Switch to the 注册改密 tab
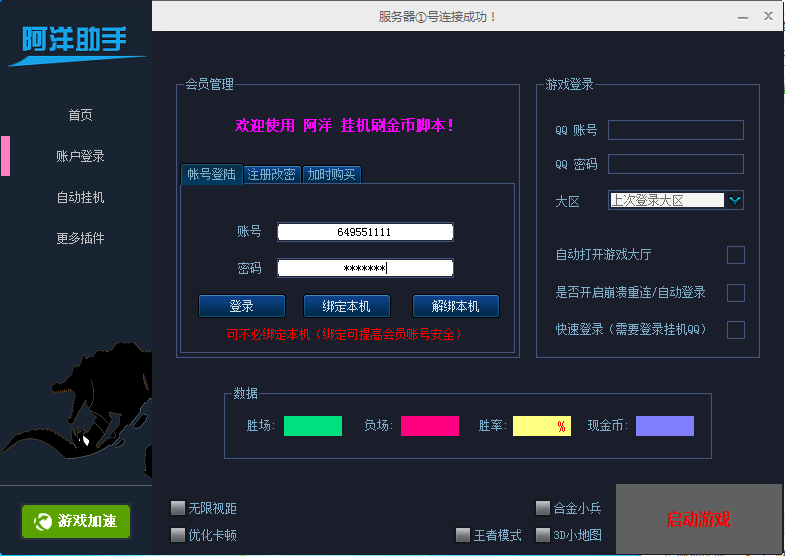Image resolution: width=785 pixels, height=556 pixels. 271,175
